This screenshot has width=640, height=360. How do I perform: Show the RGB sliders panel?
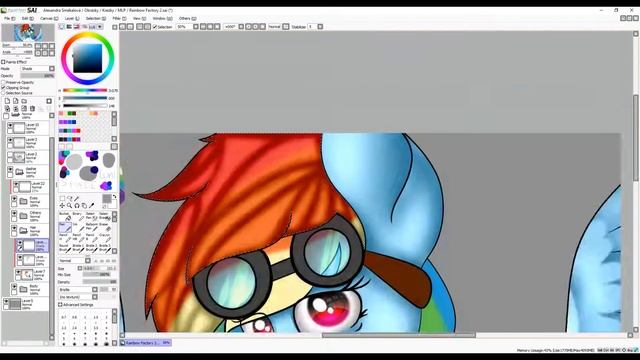[x=69, y=27]
